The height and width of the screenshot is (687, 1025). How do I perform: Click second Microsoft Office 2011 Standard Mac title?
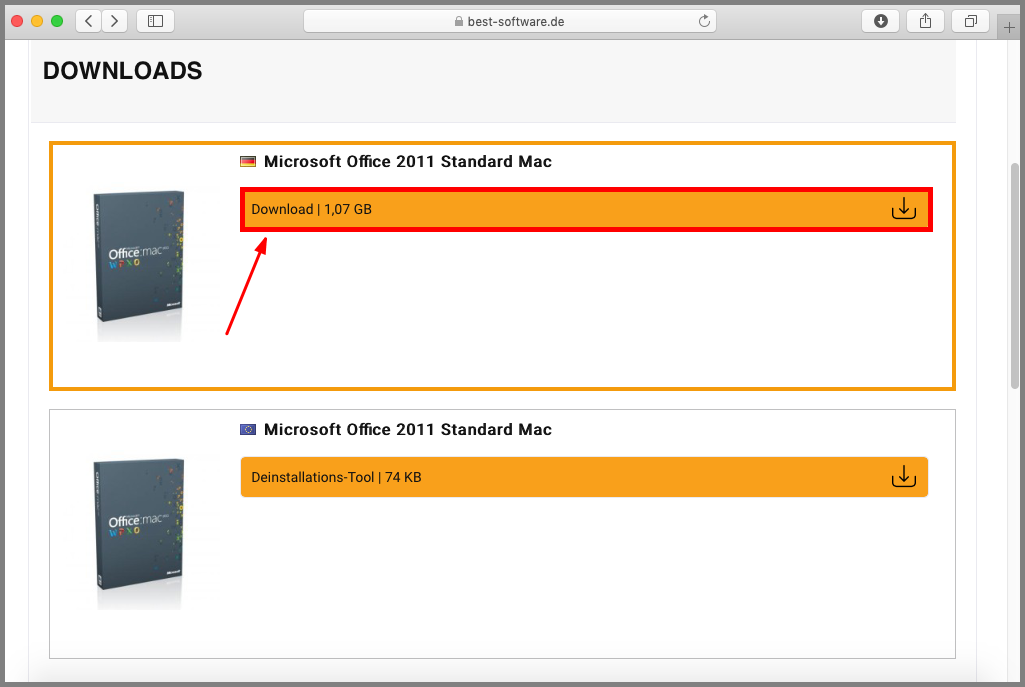pyautogui.click(x=408, y=429)
